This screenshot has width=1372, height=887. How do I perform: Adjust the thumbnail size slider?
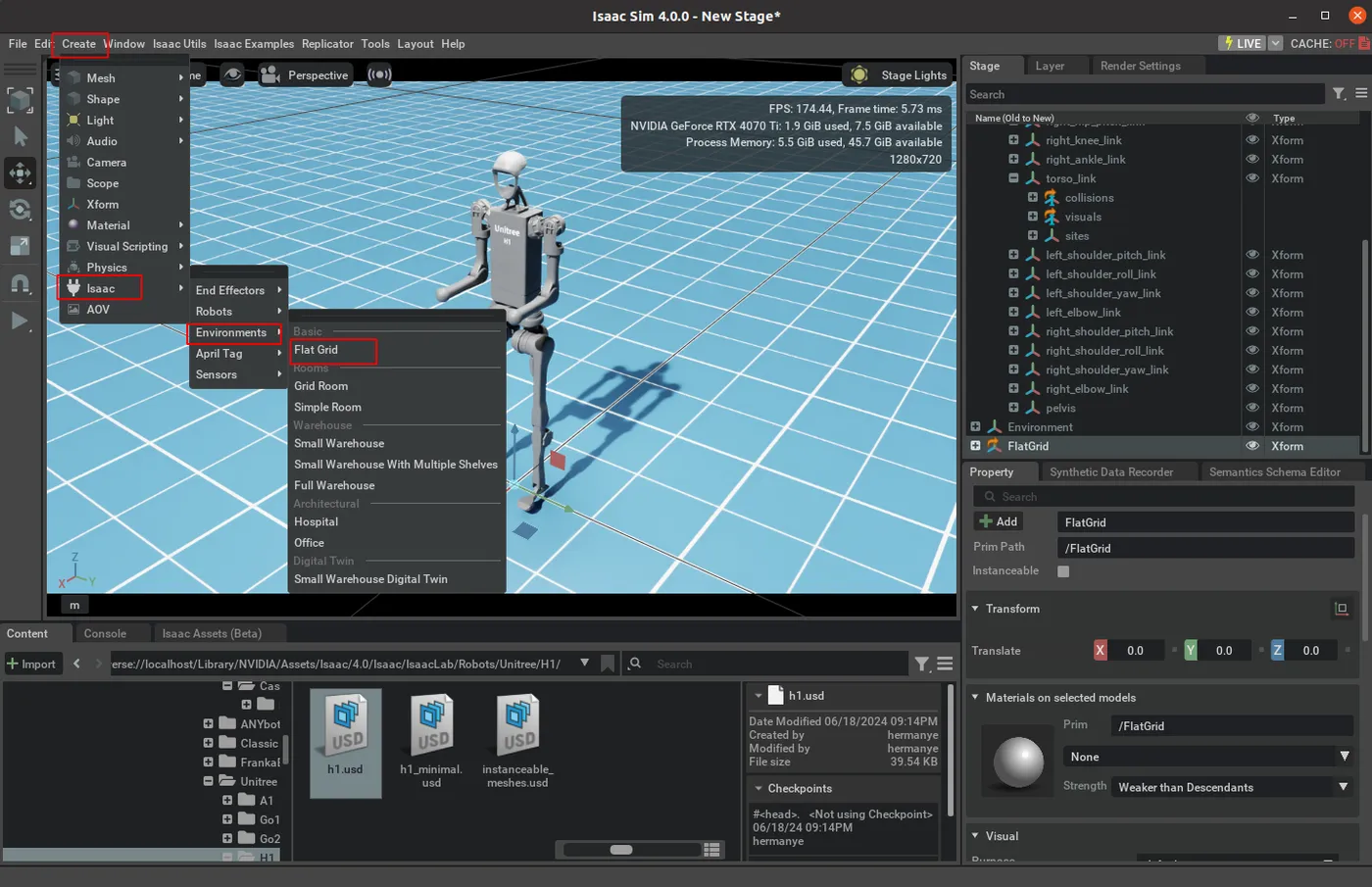[x=621, y=850]
